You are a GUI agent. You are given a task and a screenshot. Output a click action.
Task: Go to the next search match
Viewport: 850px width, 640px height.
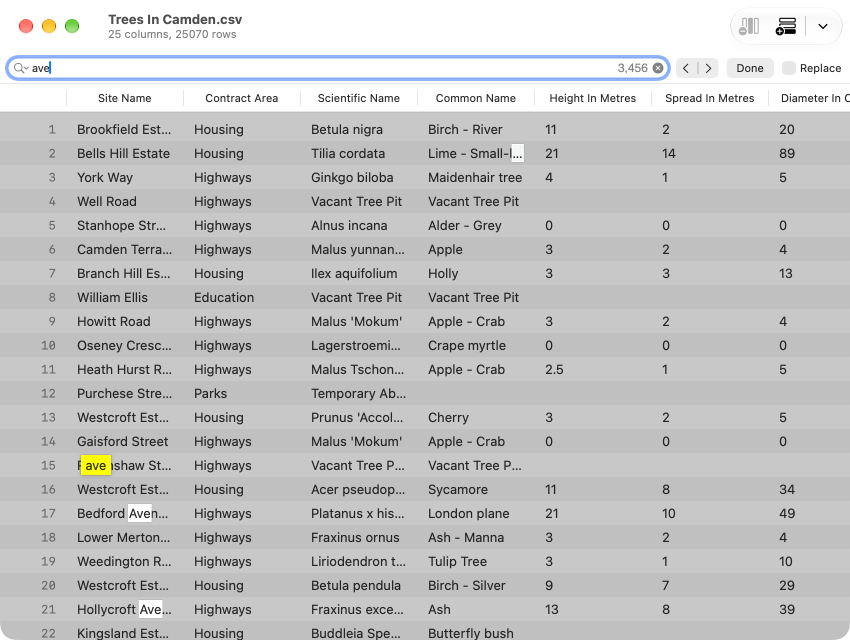coord(708,68)
